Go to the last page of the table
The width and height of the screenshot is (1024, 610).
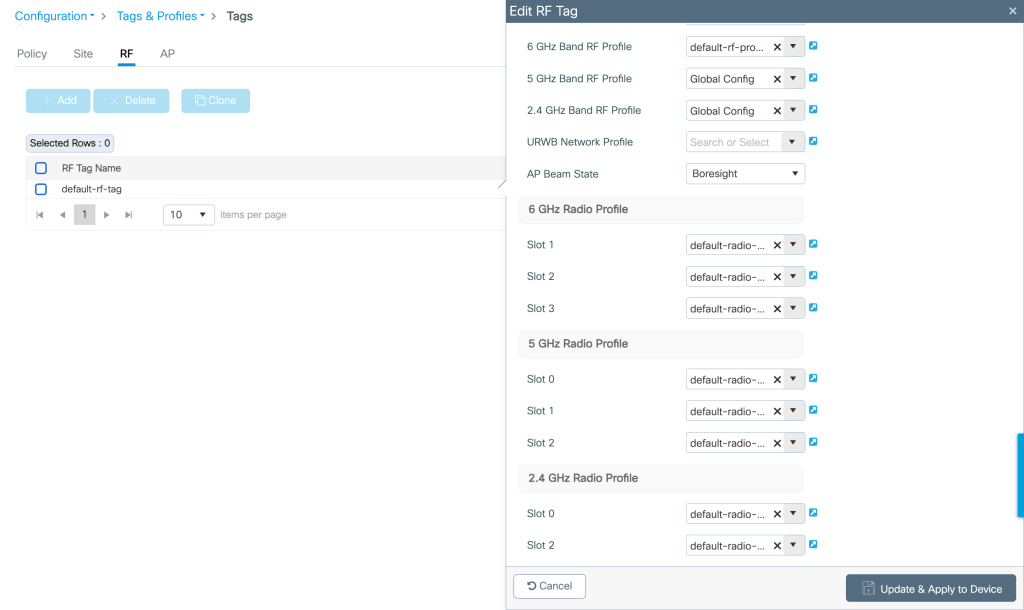[129, 215]
